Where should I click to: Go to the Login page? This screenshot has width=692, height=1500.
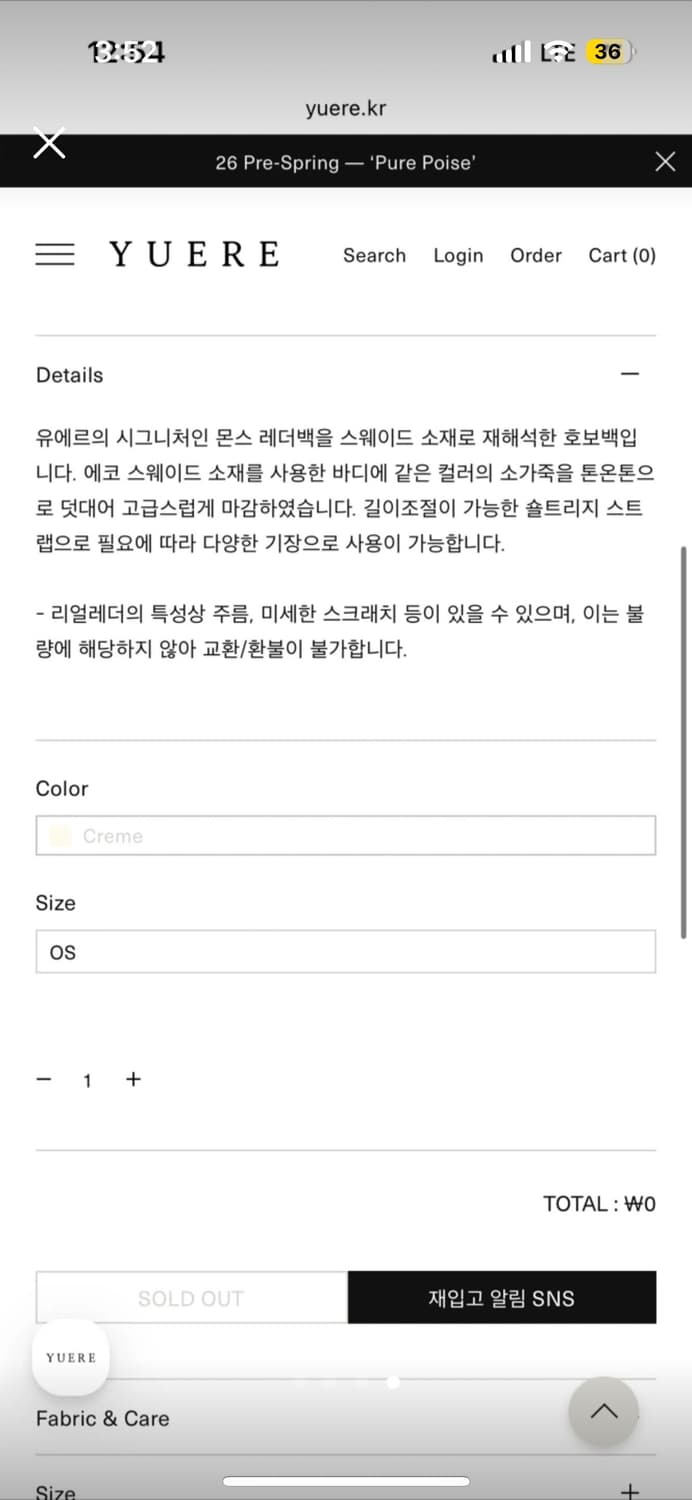pos(458,256)
